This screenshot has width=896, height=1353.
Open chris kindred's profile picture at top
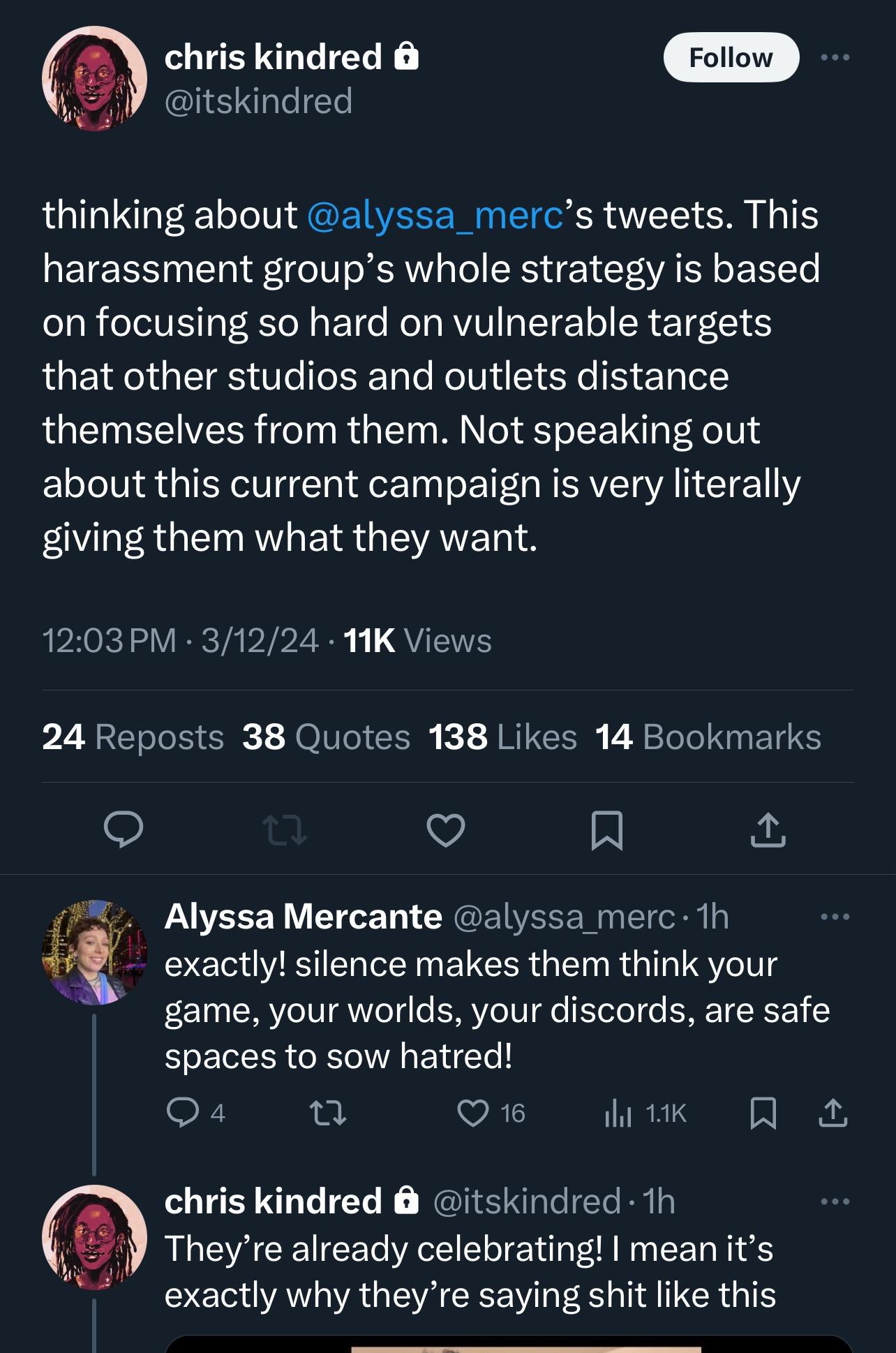pyautogui.click(x=94, y=79)
